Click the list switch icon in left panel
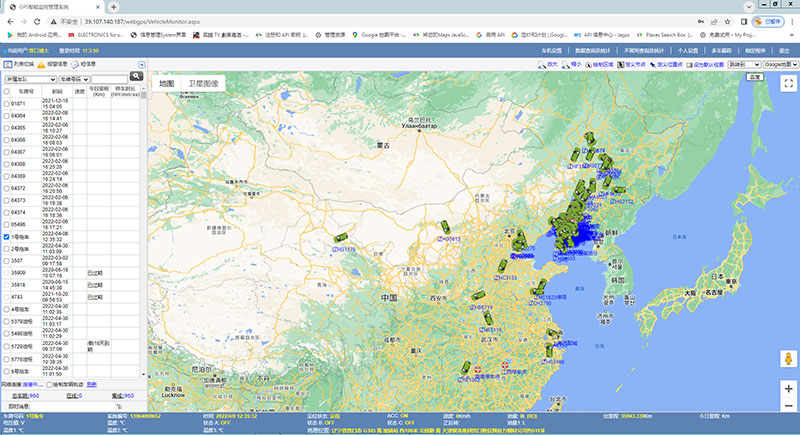Viewport: 800px width, 435px height. point(8,64)
